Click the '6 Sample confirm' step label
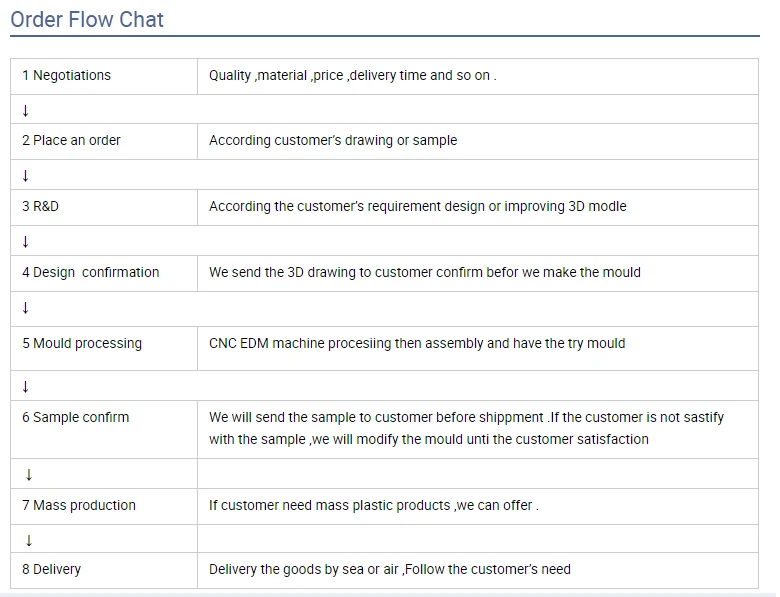The width and height of the screenshot is (780, 597). (x=76, y=417)
